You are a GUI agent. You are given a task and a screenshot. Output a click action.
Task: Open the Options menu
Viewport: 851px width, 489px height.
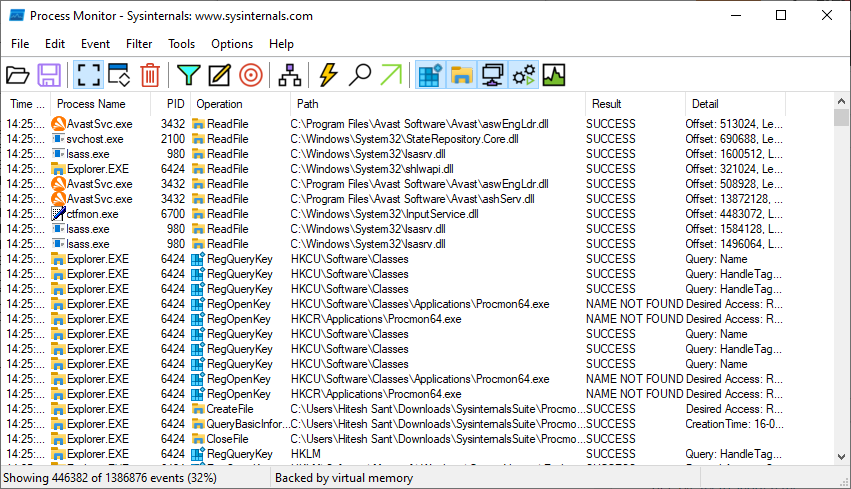coord(232,44)
